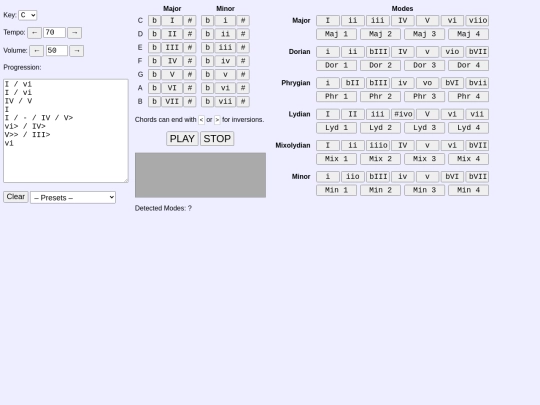Load Mix 4 progression

coord(468,159)
